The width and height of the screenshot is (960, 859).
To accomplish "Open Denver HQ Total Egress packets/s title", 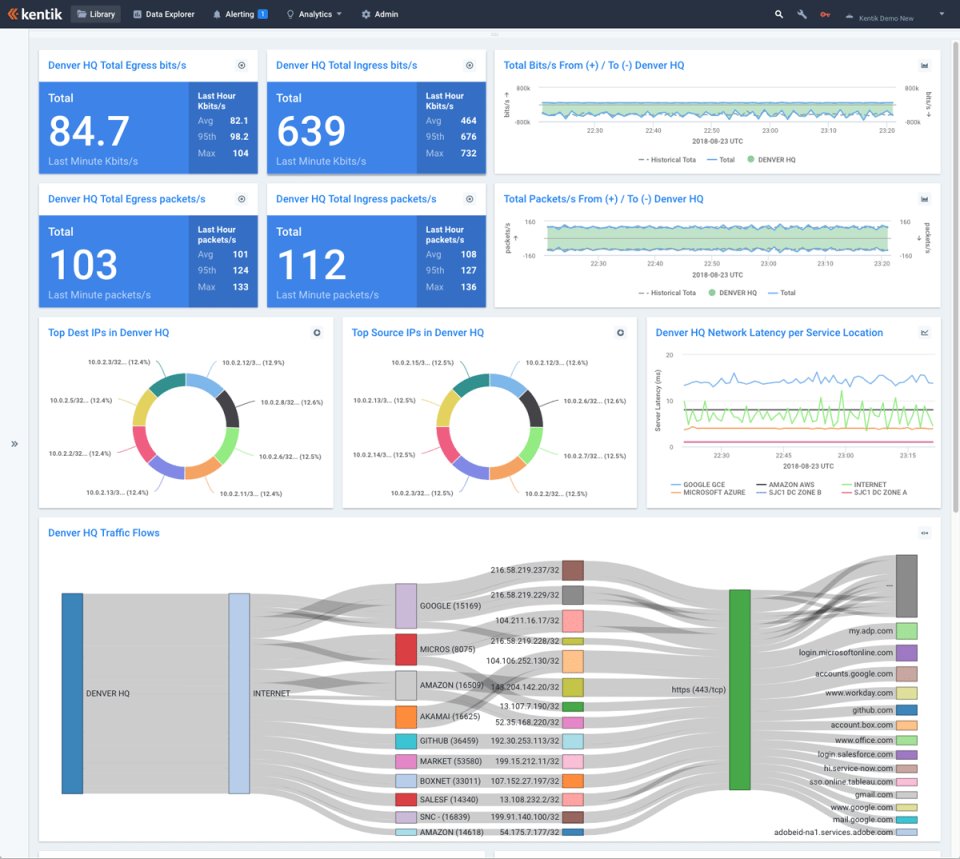I will 127,199.
